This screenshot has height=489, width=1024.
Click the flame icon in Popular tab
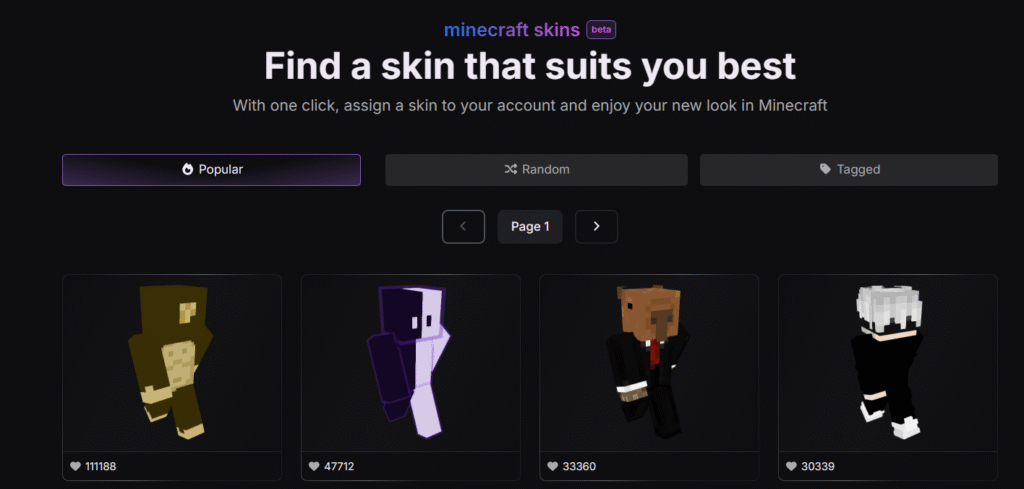coord(187,170)
